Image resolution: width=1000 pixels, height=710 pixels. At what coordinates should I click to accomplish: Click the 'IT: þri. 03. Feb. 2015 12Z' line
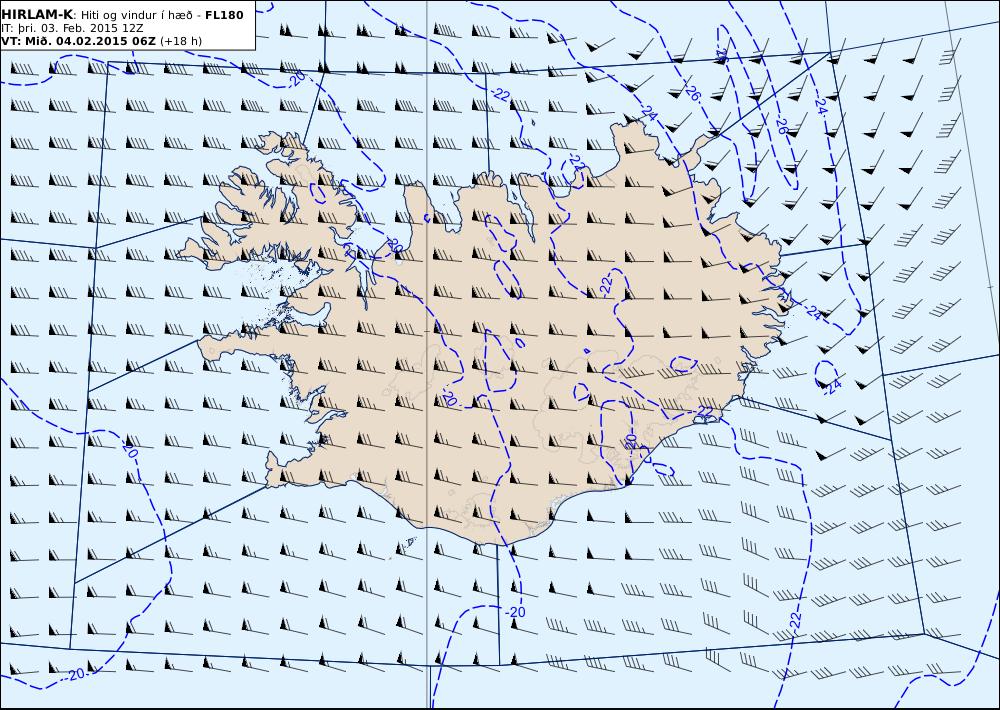click(73, 28)
